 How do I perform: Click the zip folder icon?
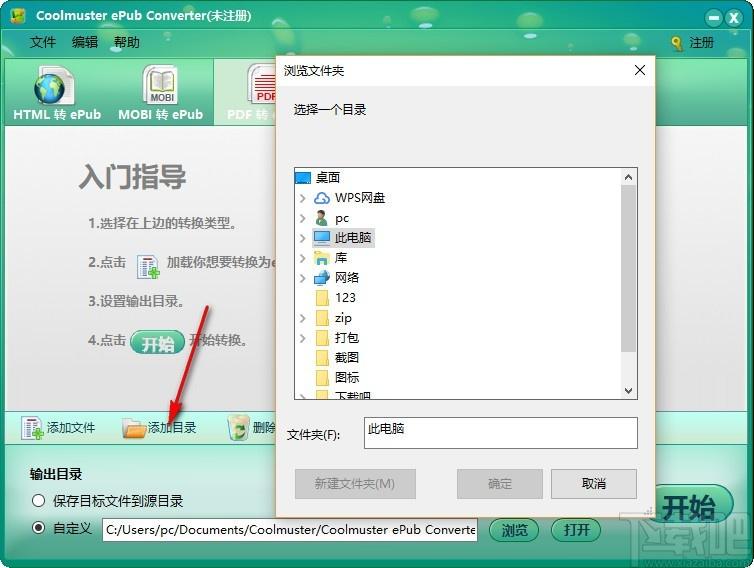[x=322, y=318]
